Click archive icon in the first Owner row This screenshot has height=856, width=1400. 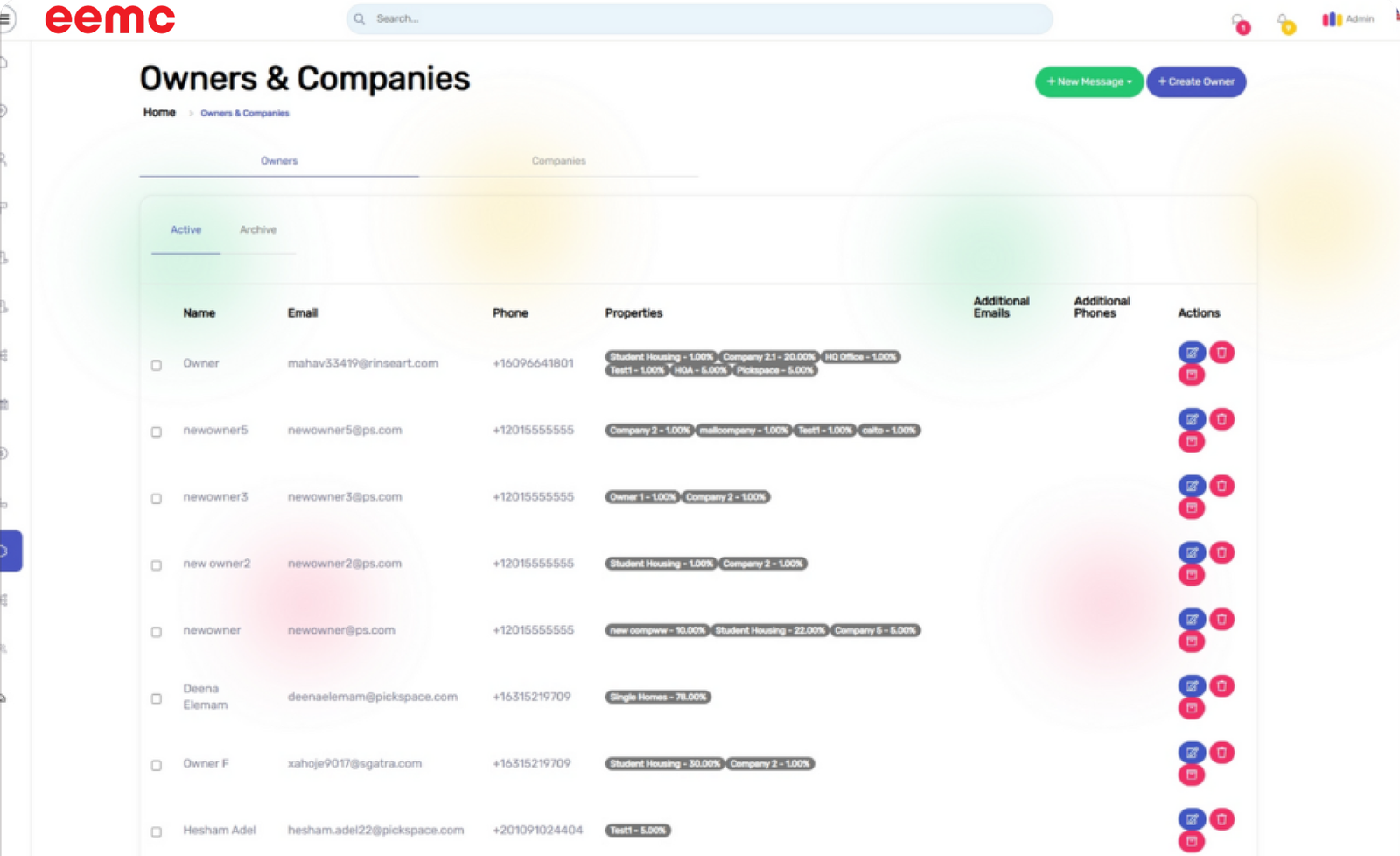pyautogui.click(x=1191, y=375)
